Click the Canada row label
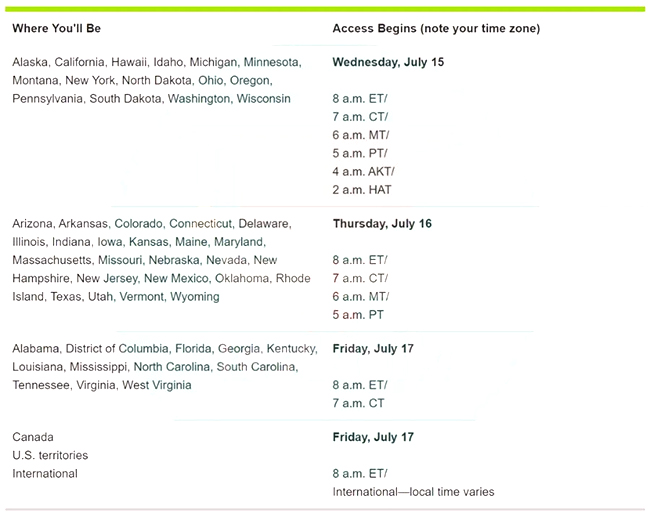 point(33,437)
